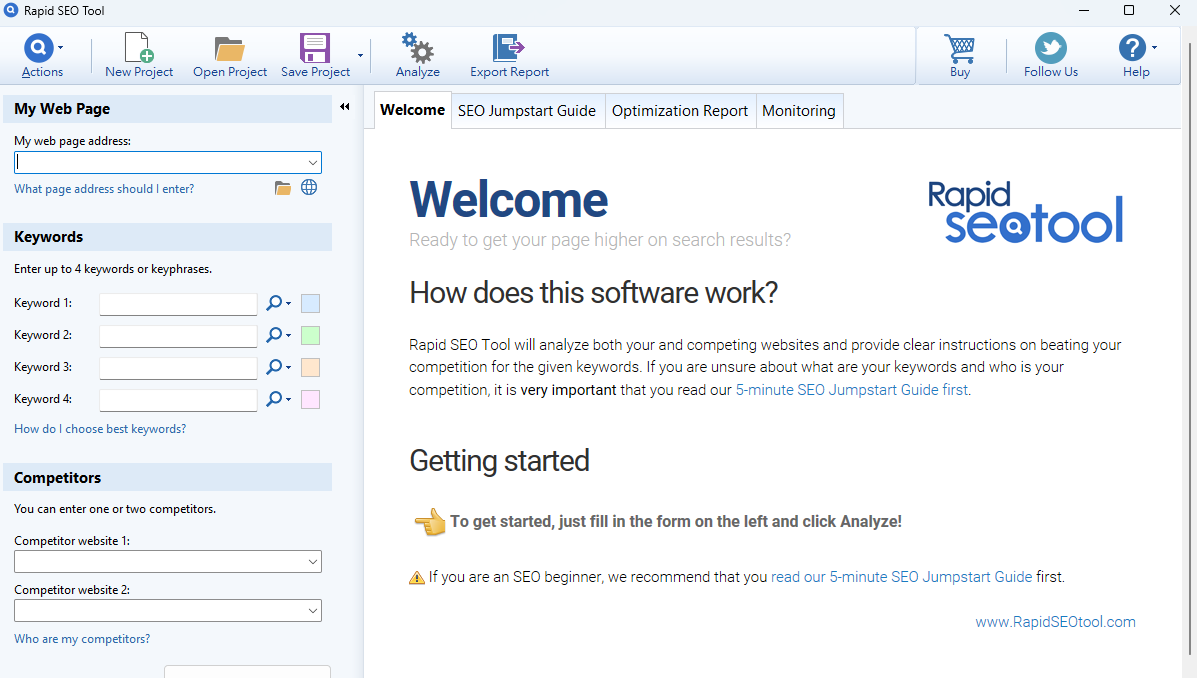Image resolution: width=1197 pixels, height=678 pixels.
Task: Click the Keyword 3 input field
Action: [178, 368]
